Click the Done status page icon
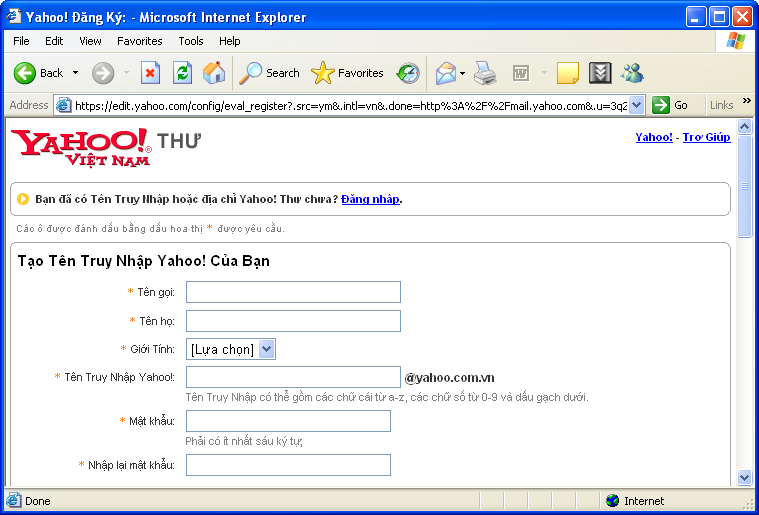 coord(14,500)
